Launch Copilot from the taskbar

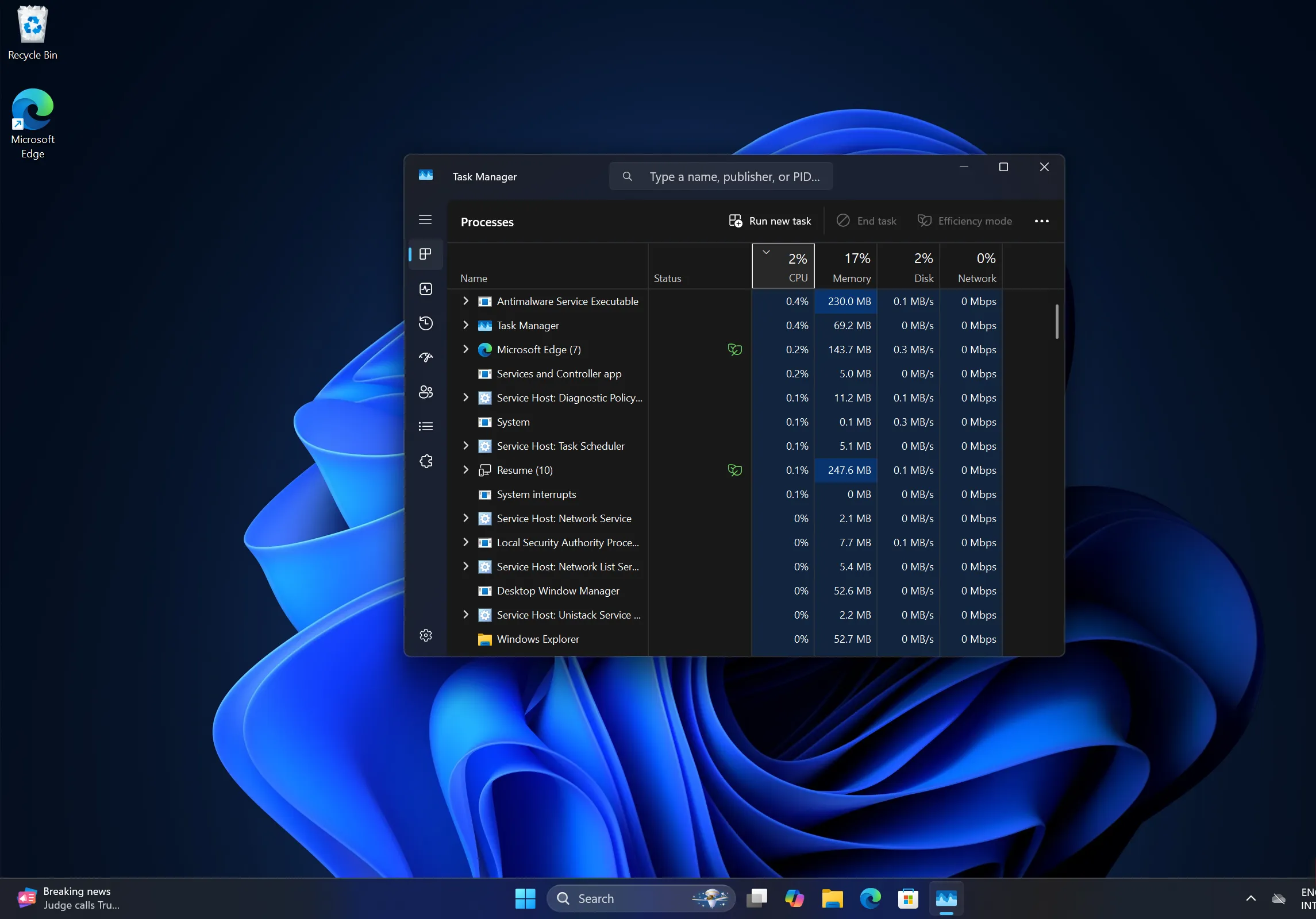(x=795, y=899)
